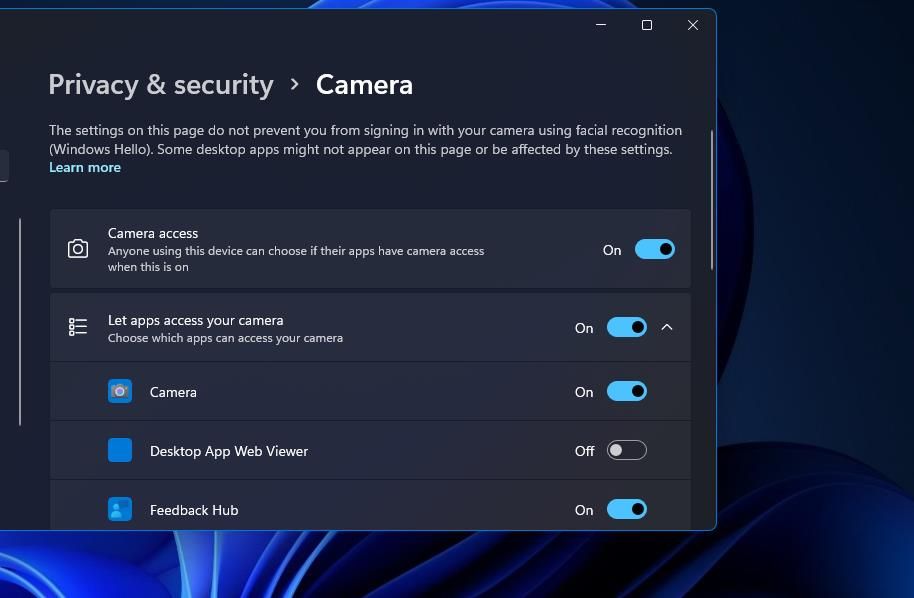The height and width of the screenshot is (598, 914).
Task: Click the Feedback Hub app icon
Action: point(120,509)
